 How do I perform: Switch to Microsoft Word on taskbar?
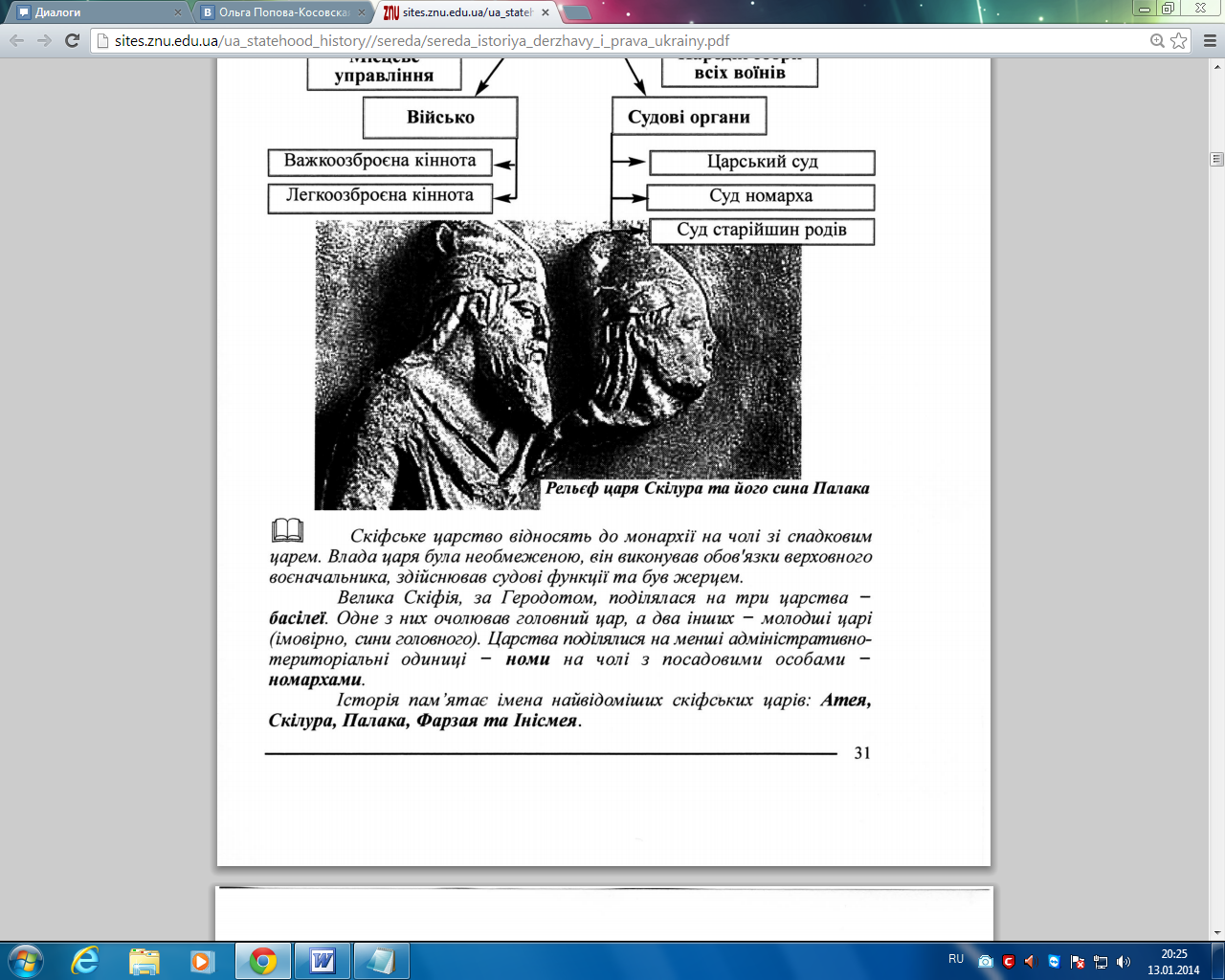tap(323, 960)
